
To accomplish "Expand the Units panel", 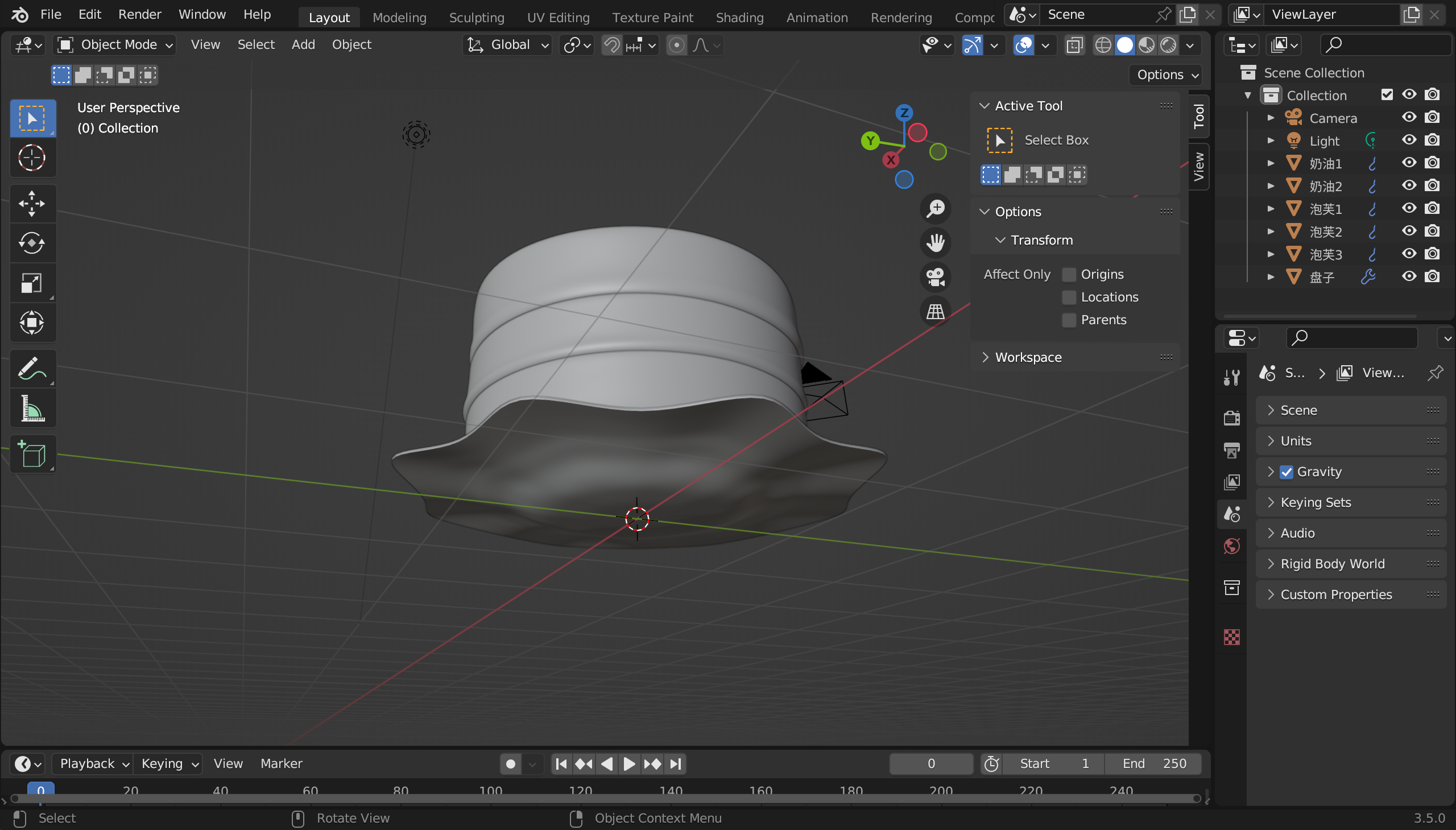I will click(1351, 441).
